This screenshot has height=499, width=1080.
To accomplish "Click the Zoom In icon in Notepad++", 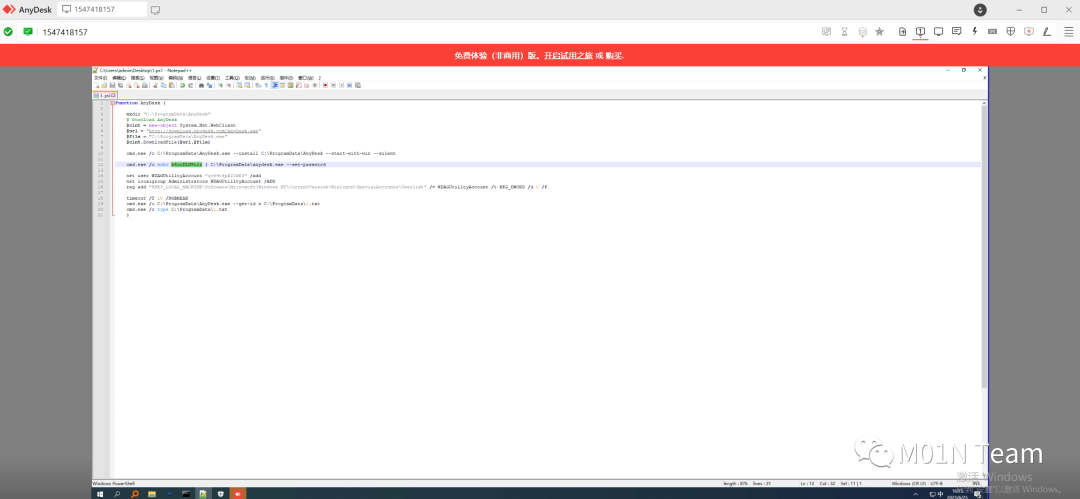I will pos(221,85).
